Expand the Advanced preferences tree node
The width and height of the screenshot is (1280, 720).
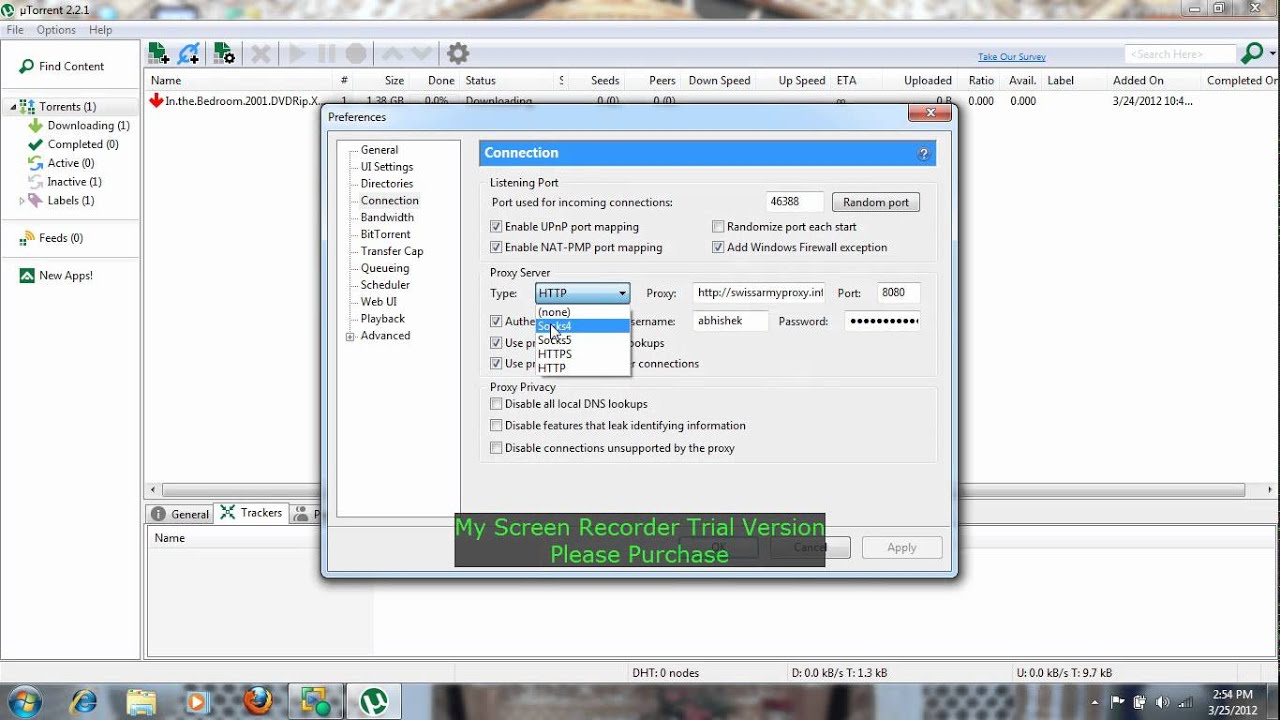(x=350, y=336)
